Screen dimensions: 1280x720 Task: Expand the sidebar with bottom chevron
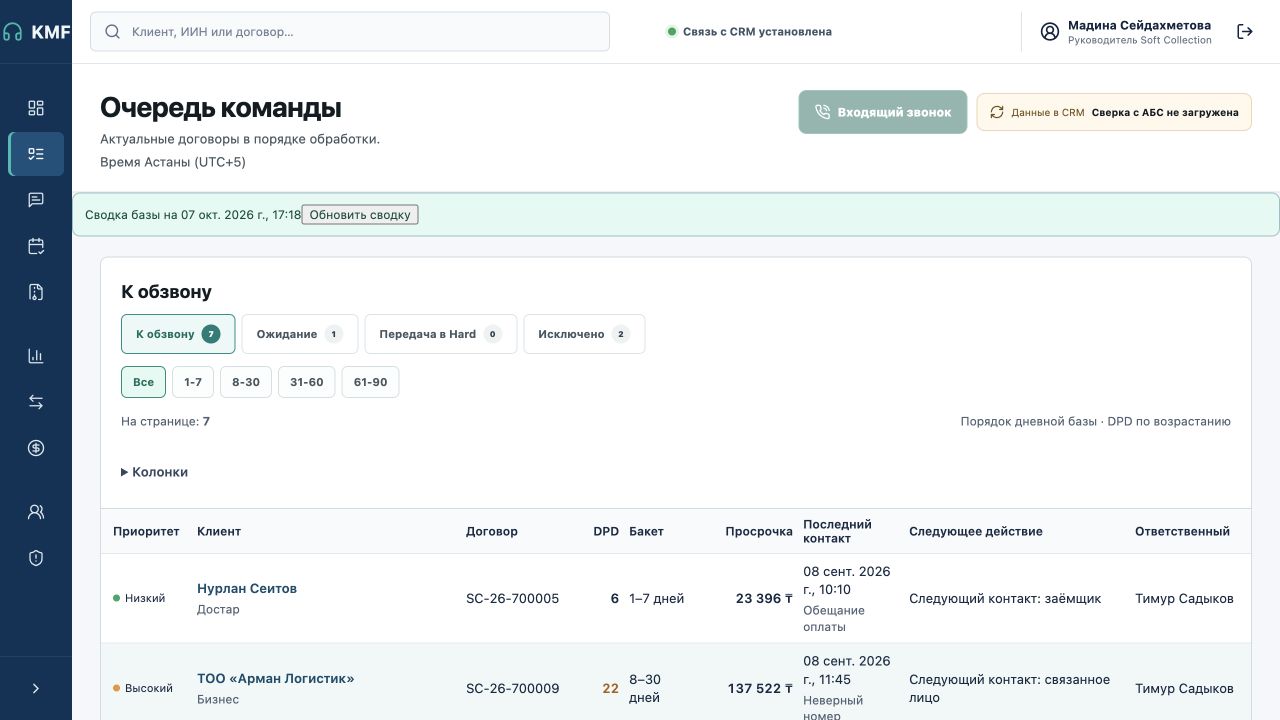[36, 688]
